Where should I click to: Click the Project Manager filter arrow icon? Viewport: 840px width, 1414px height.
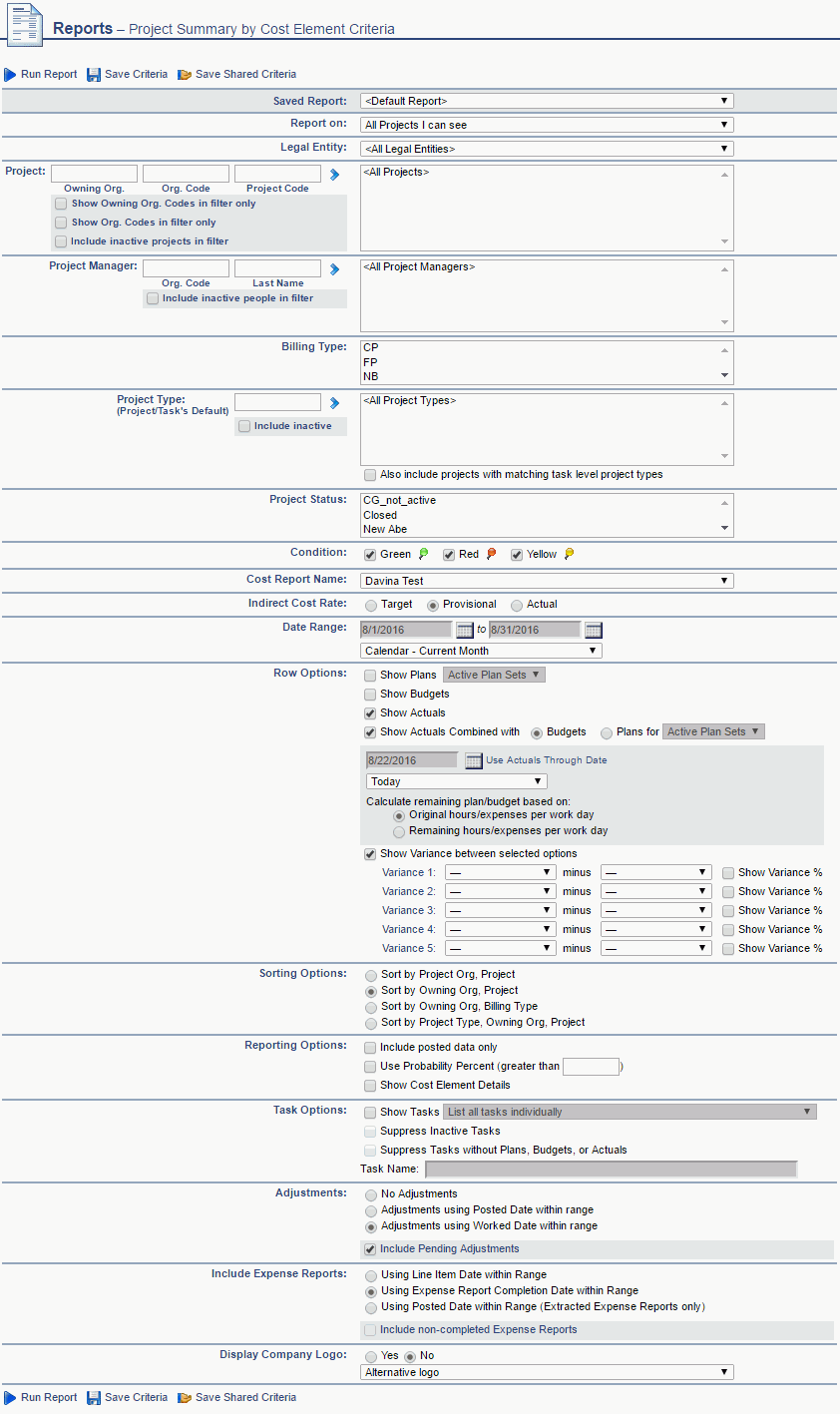(335, 269)
